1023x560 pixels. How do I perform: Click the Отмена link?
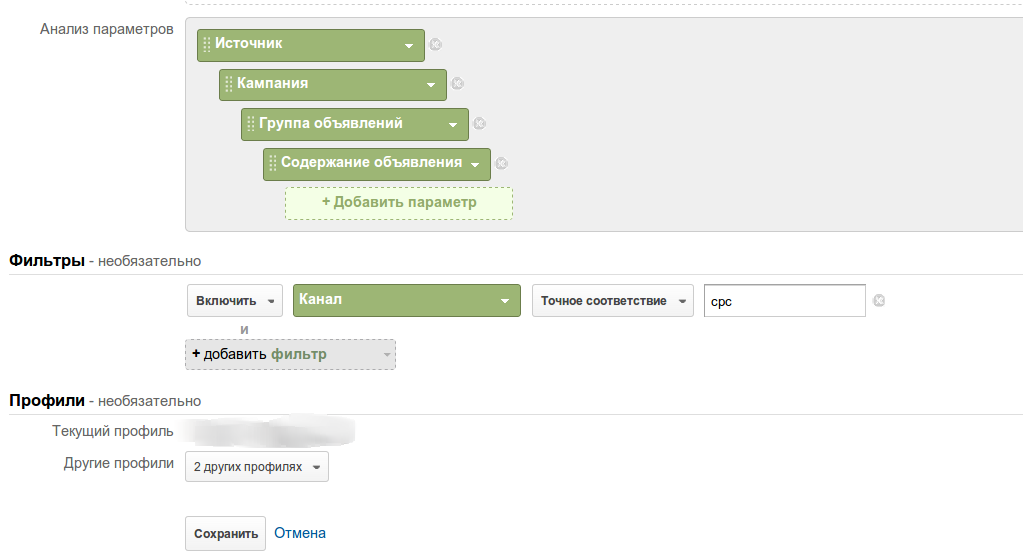pos(300,533)
